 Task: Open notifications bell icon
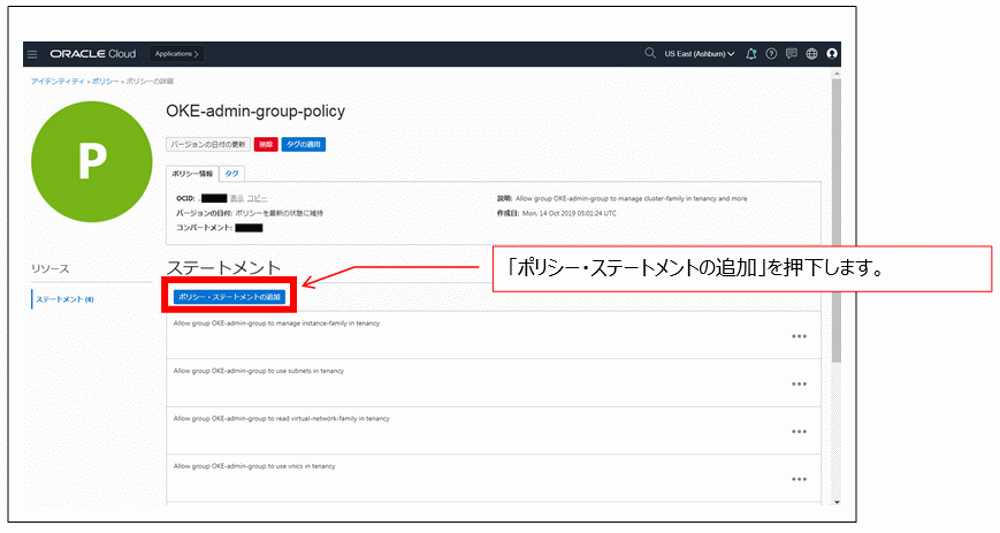751,54
